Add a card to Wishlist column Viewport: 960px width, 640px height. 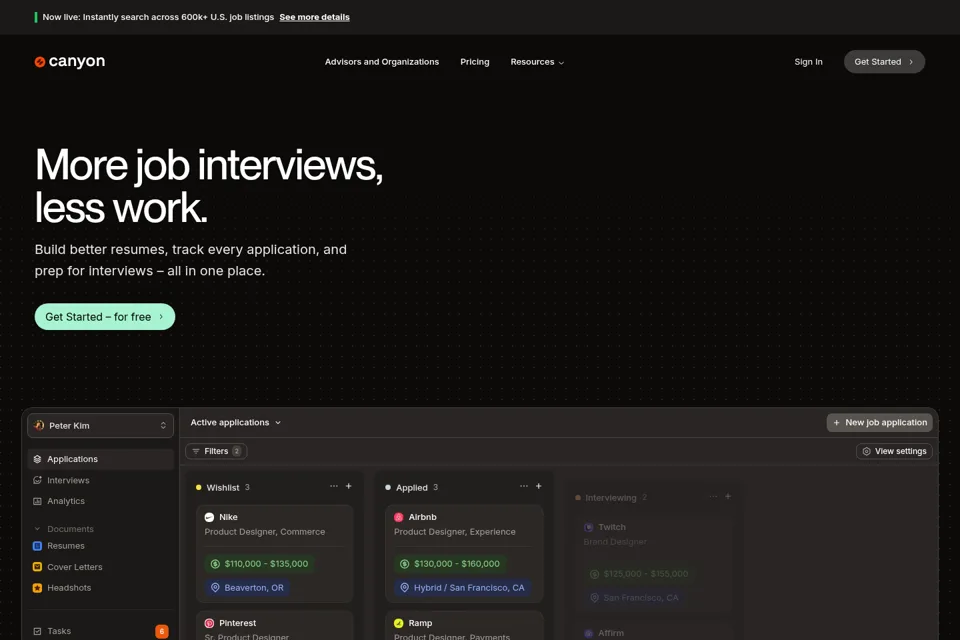349,486
